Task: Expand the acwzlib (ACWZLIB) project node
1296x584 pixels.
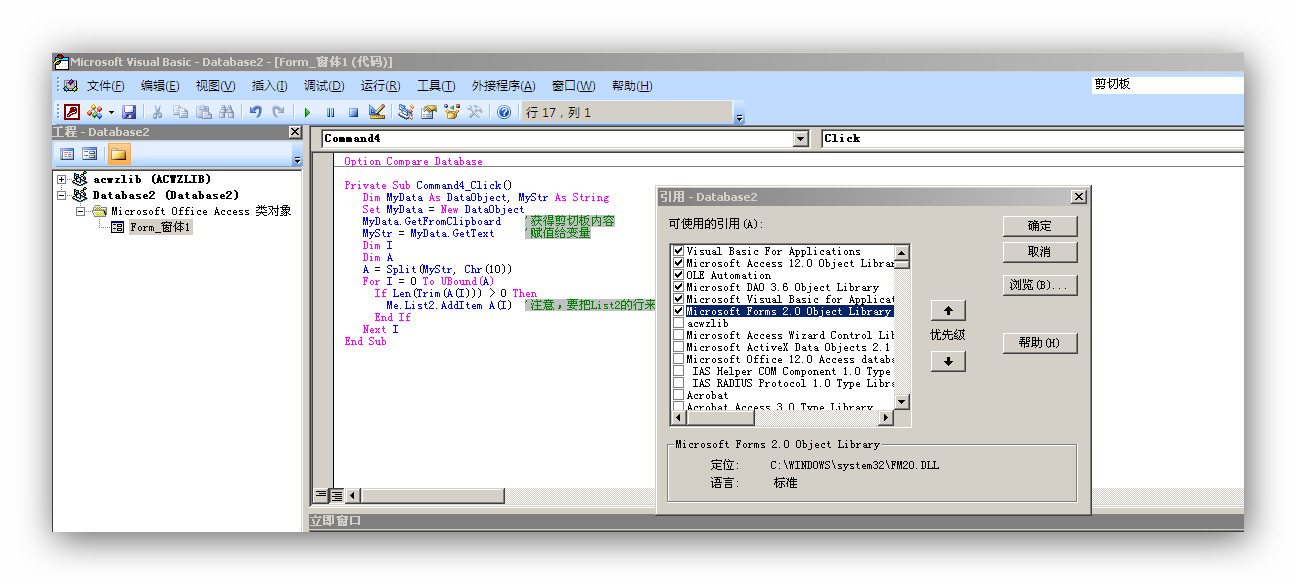Action: click(x=62, y=179)
